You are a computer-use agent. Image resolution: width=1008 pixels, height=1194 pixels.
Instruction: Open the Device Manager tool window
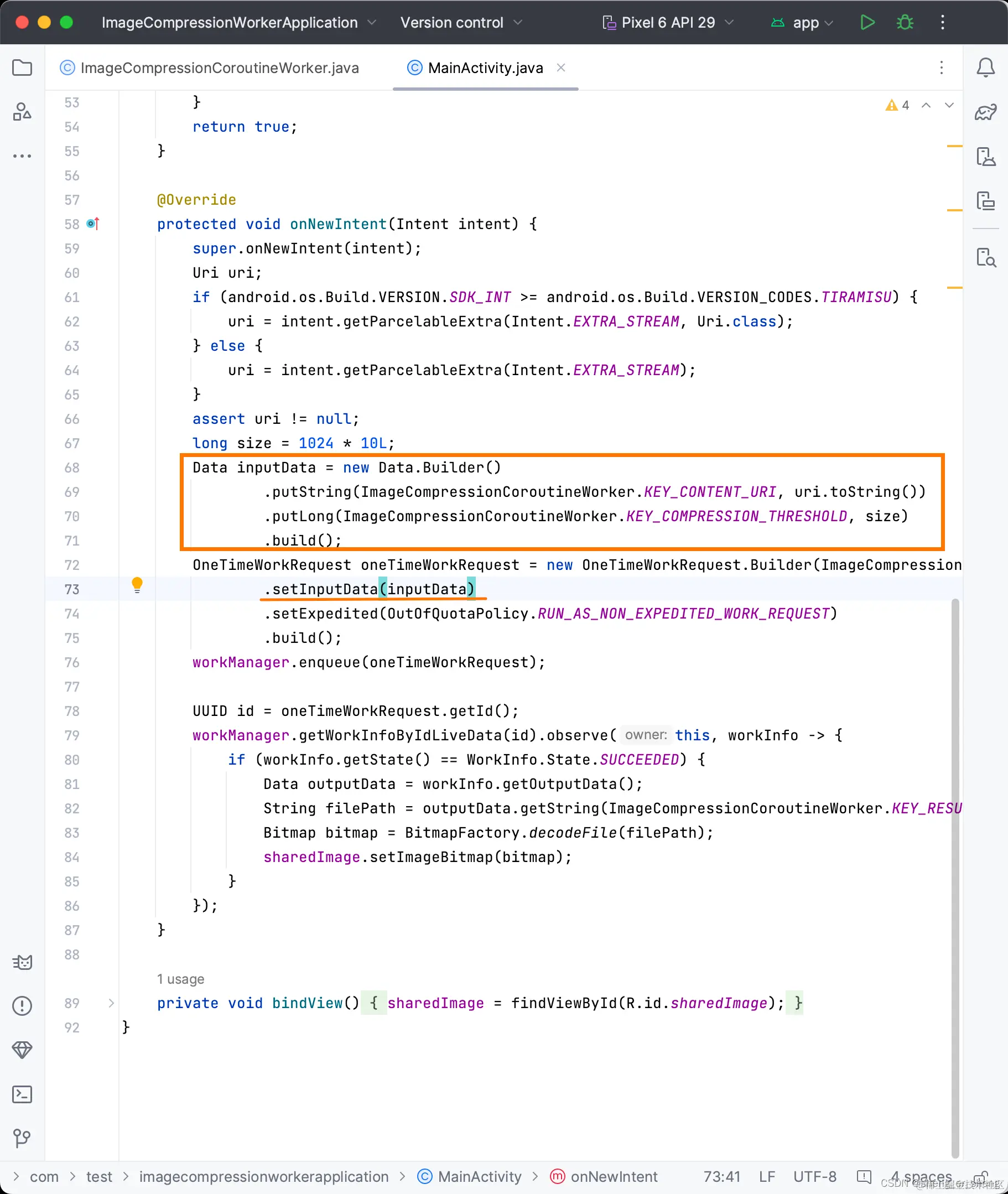coord(986,156)
